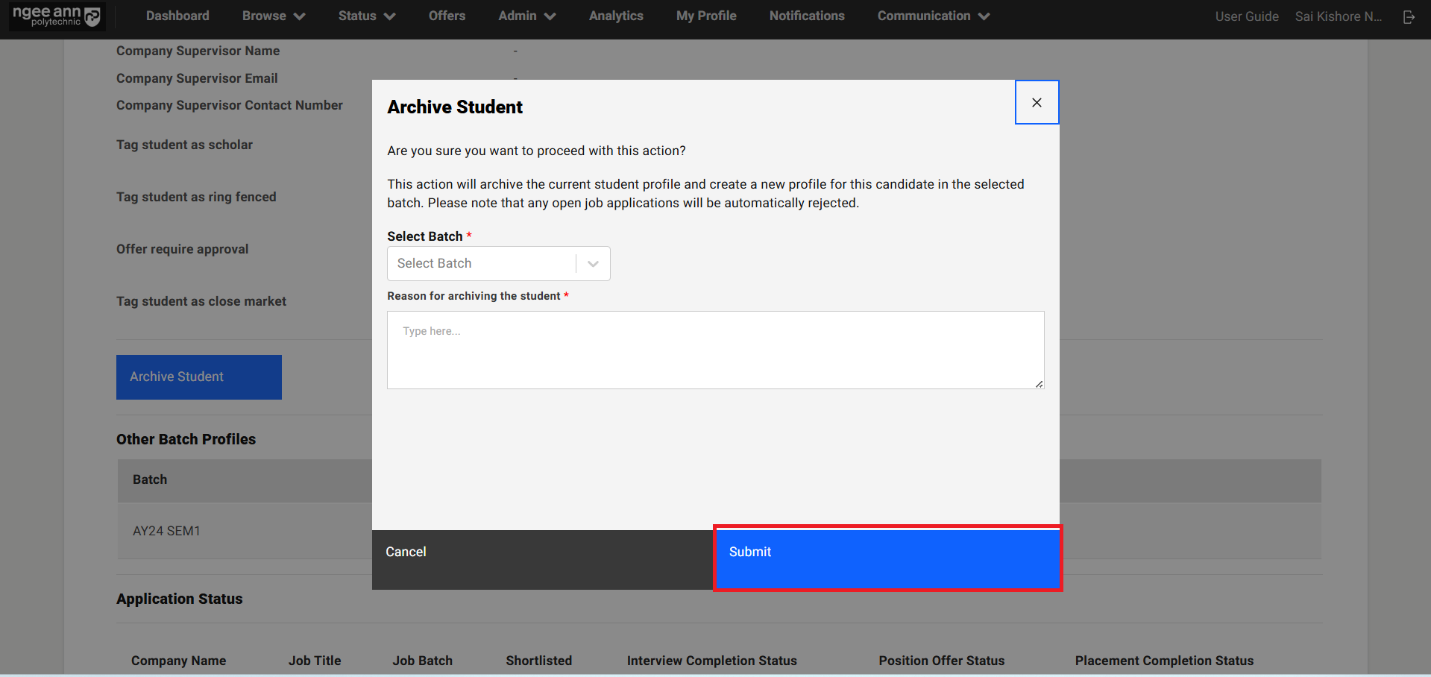Expand the Browse menu
This screenshot has height=677, width=1431.
273,16
